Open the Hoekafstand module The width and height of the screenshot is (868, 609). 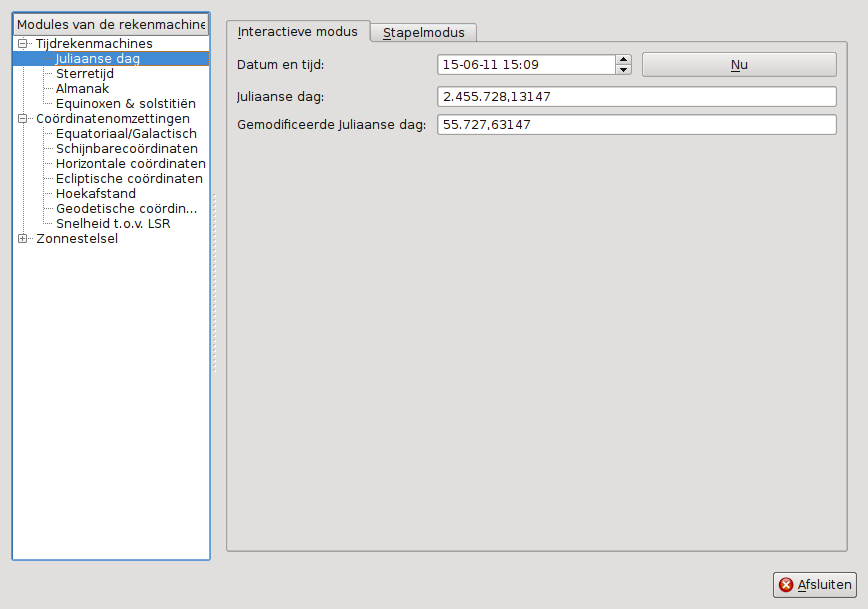click(x=96, y=194)
